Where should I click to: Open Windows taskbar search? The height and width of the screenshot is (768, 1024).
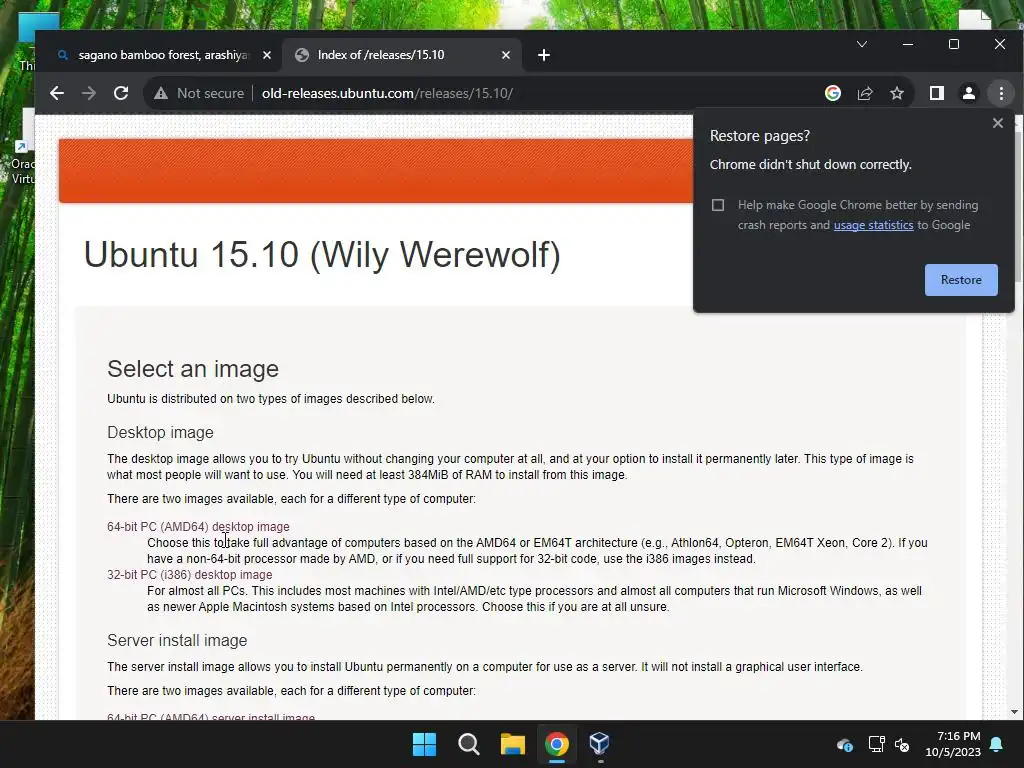pos(469,744)
